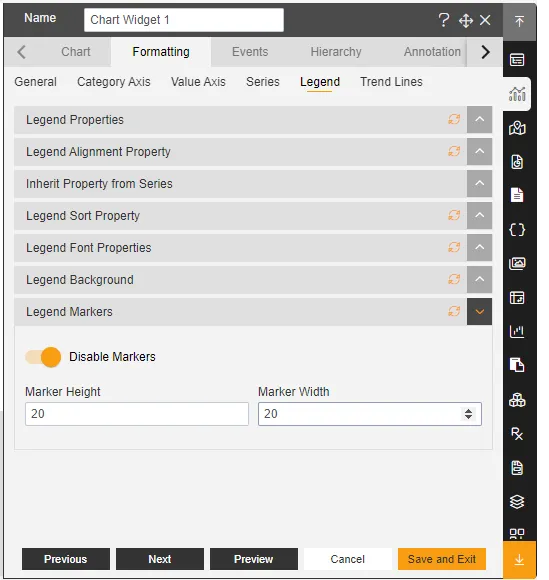Collapse the Legend Markers section
This screenshot has height=580, width=549.
tap(479, 312)
